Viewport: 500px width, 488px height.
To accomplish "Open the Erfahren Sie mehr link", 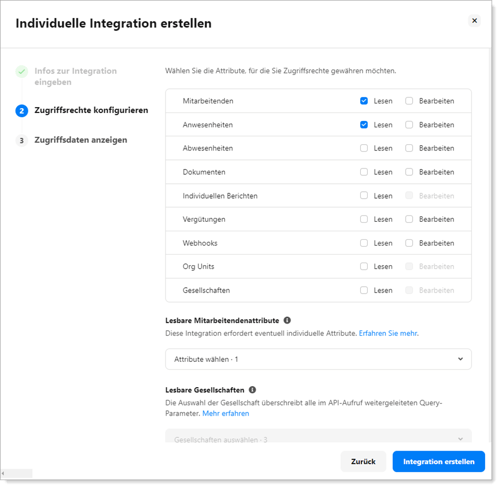I will pyautogui.click(x=389, y=333).
